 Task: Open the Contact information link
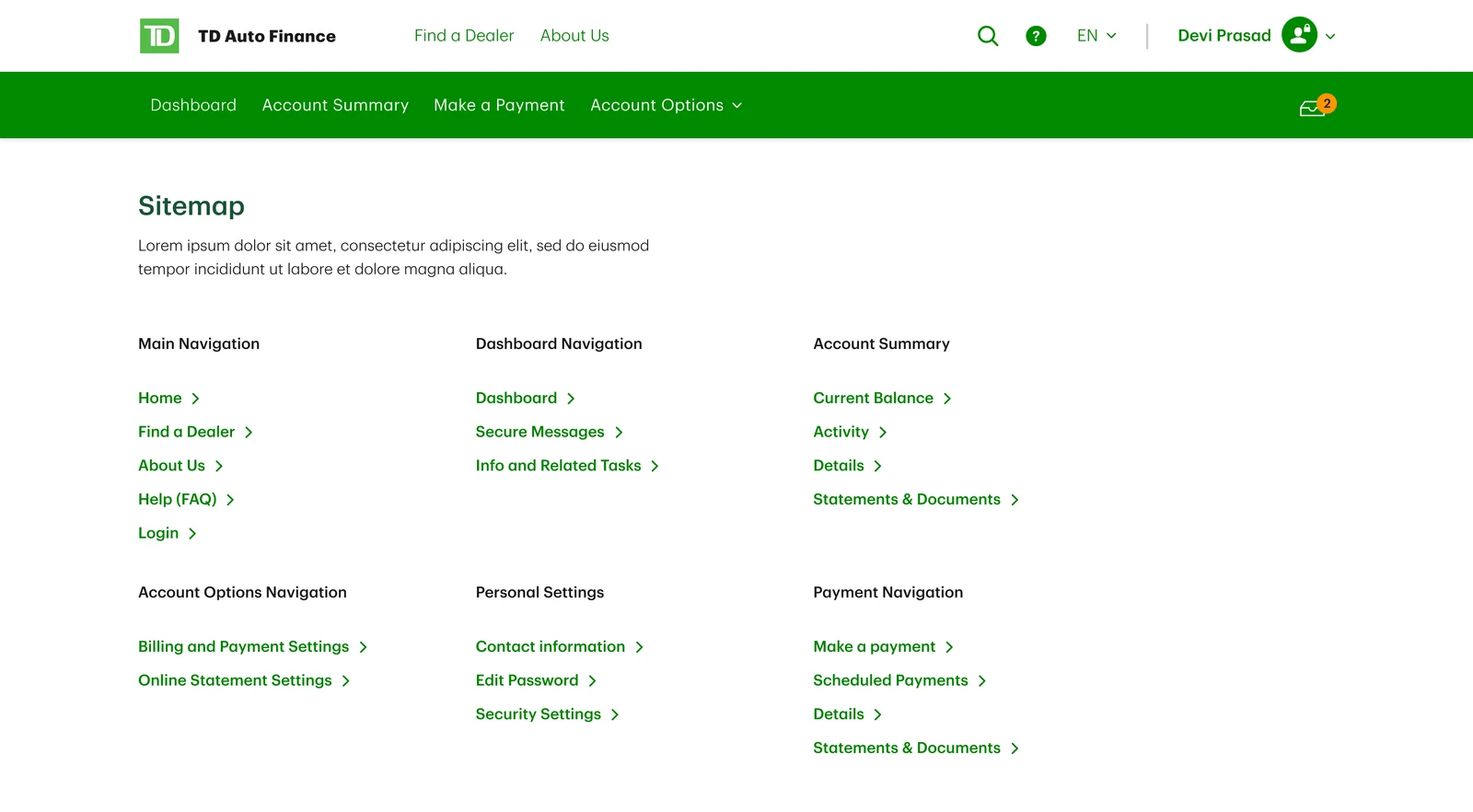tap(560, 646)
